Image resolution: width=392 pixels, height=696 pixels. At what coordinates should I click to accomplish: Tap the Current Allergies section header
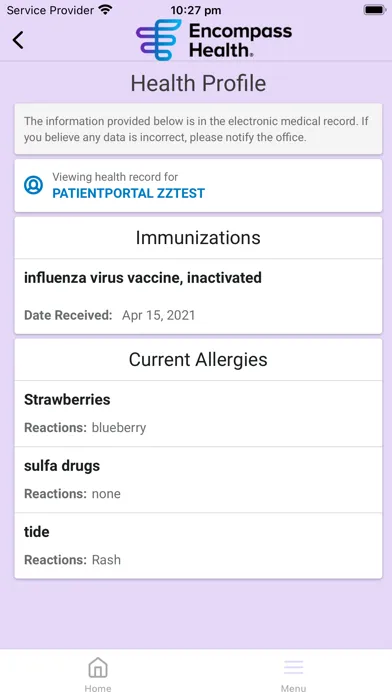pyautogui.click(x=198, y=360)
